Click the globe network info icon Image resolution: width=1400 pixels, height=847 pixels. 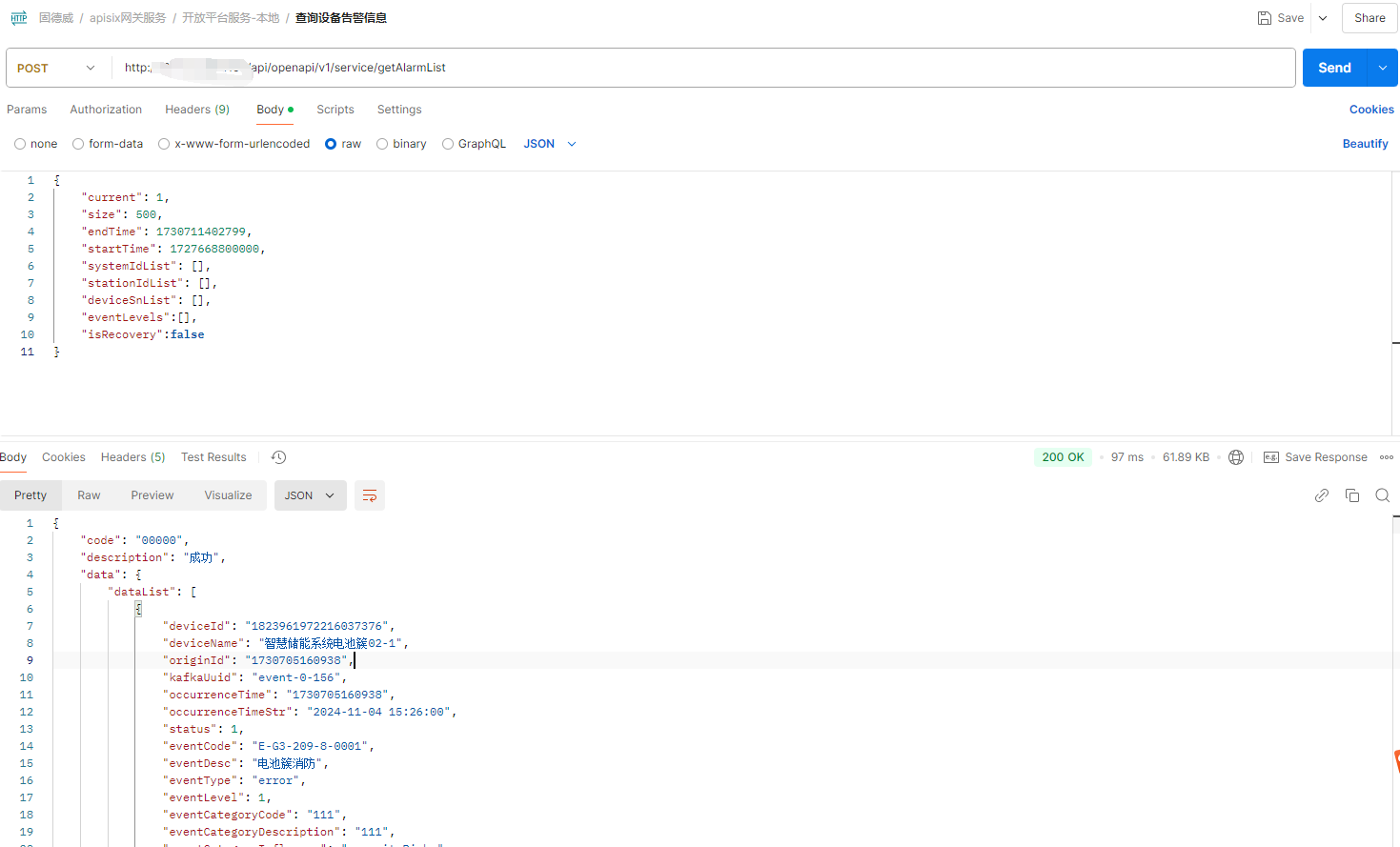pyautogui.click(x=1236, y=457)
